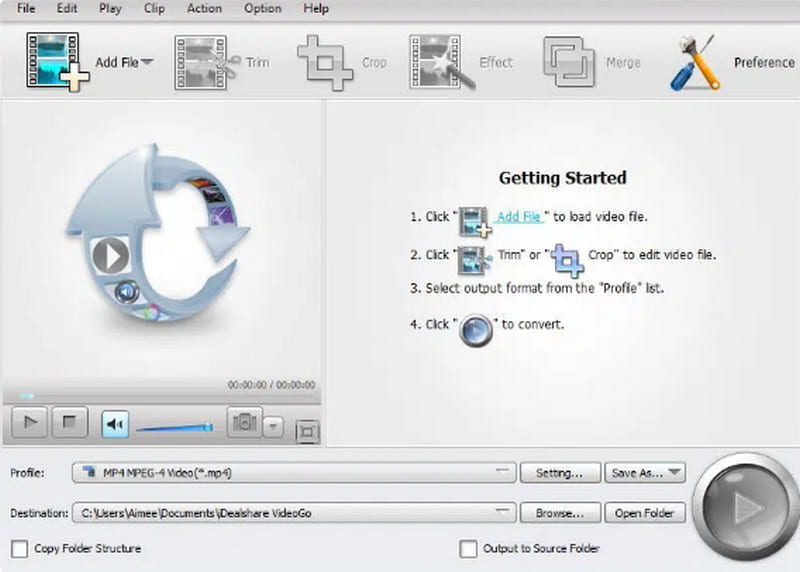Open the Clip menu
800x572 pixels.
coord(154,9)
